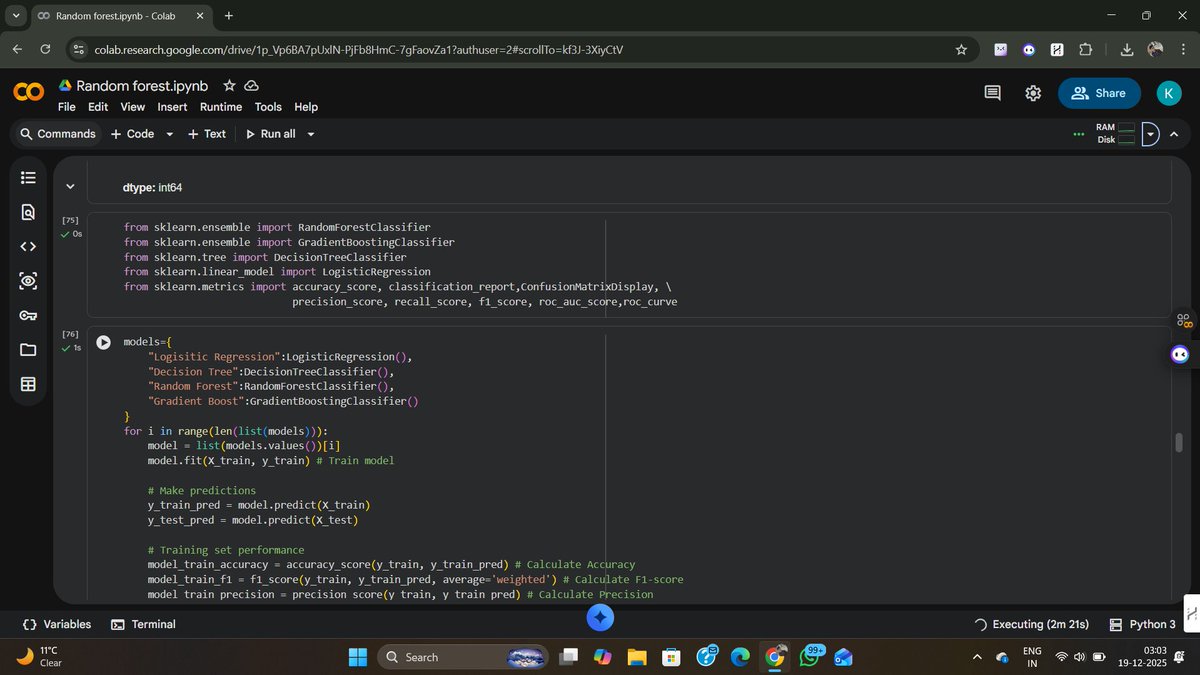This screenshot has height=675, width=1200.
Task: Open the Tools menu
Action: coord(268,107)
